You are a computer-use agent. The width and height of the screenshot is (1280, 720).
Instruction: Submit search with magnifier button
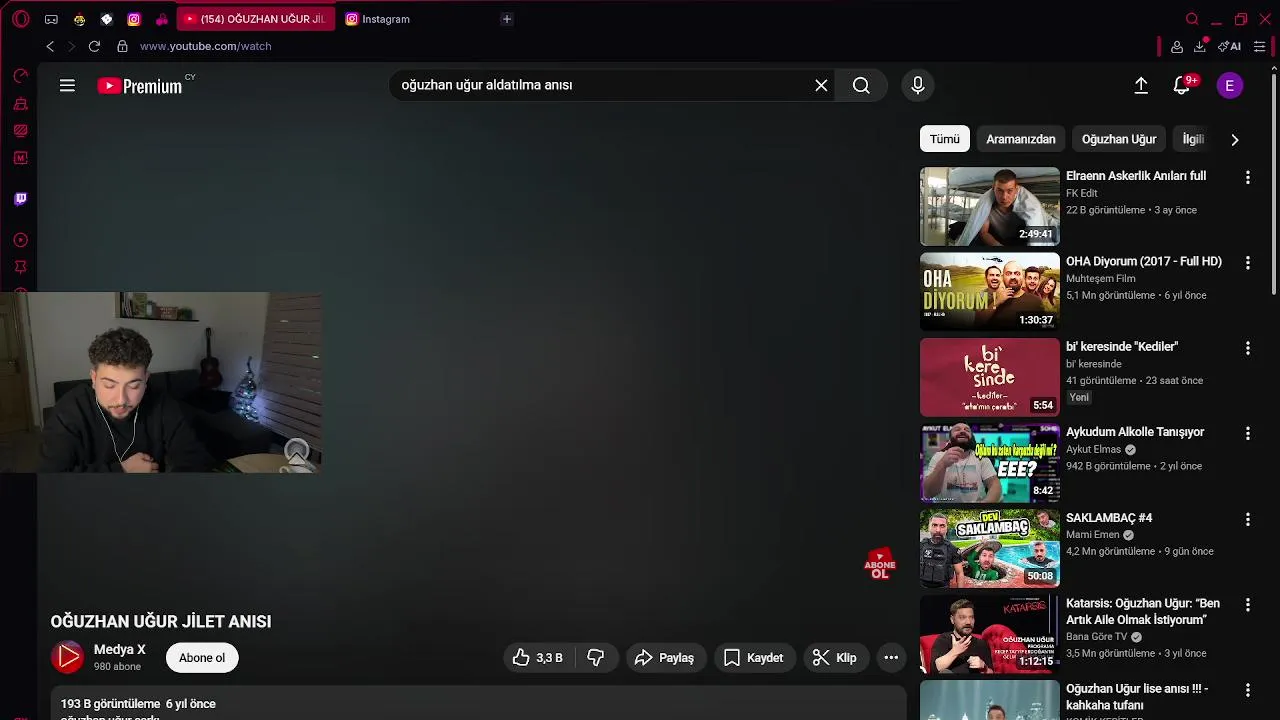click(x=861, y=86)
